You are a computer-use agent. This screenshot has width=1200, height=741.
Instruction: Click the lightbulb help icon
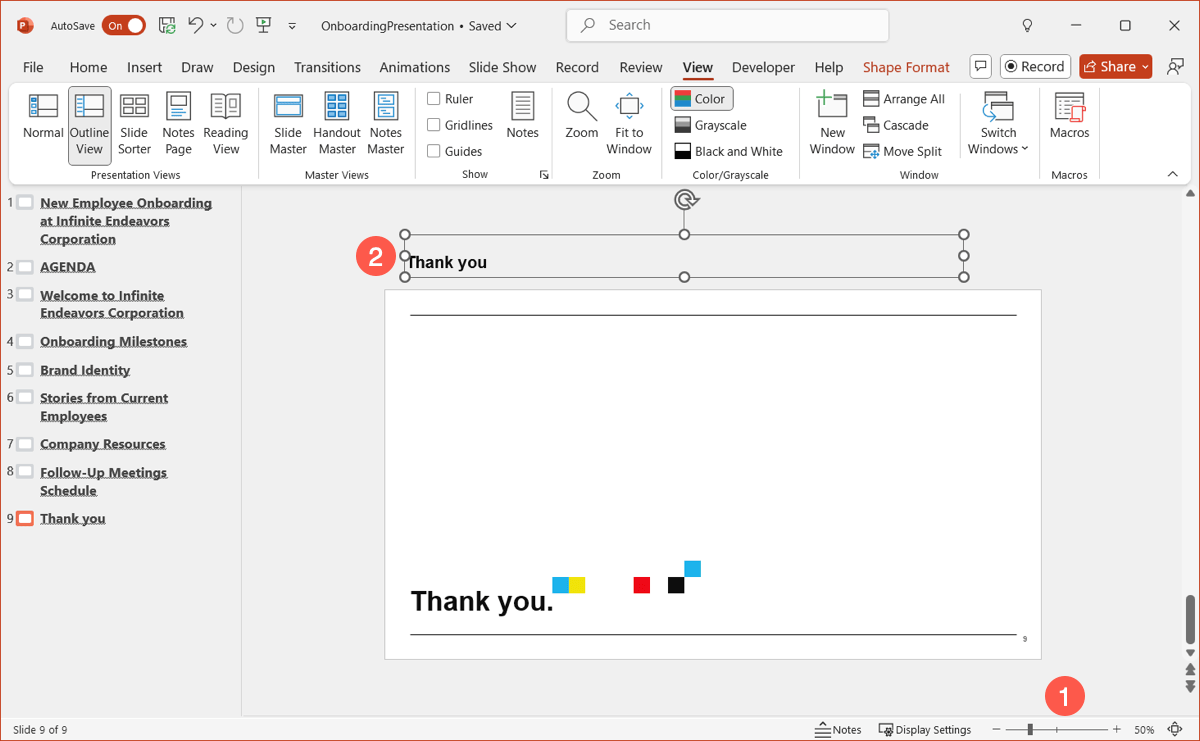click(x=1027, y=25)
